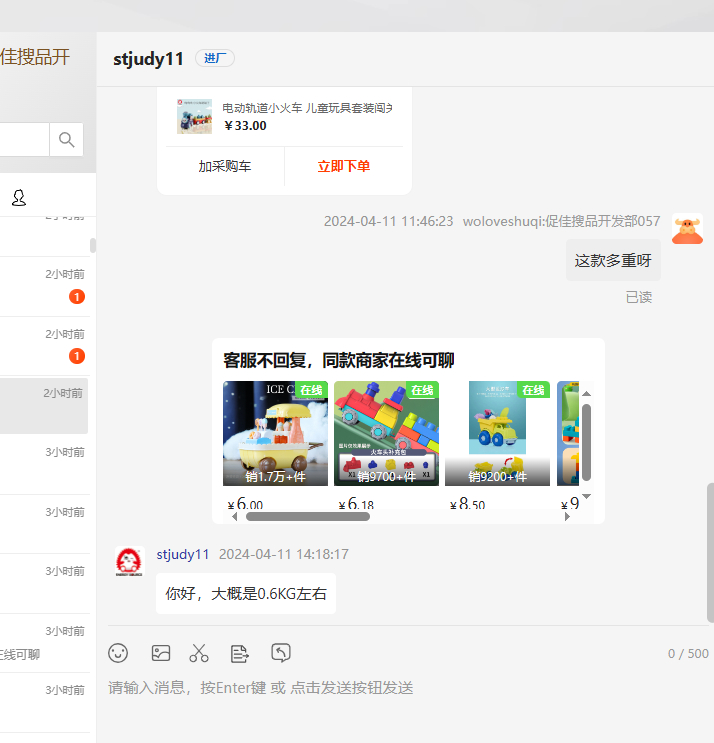Screen dimensions: 714x743
Task: Click the orange avatar of woloveshuqi
Action: point(687,229)
